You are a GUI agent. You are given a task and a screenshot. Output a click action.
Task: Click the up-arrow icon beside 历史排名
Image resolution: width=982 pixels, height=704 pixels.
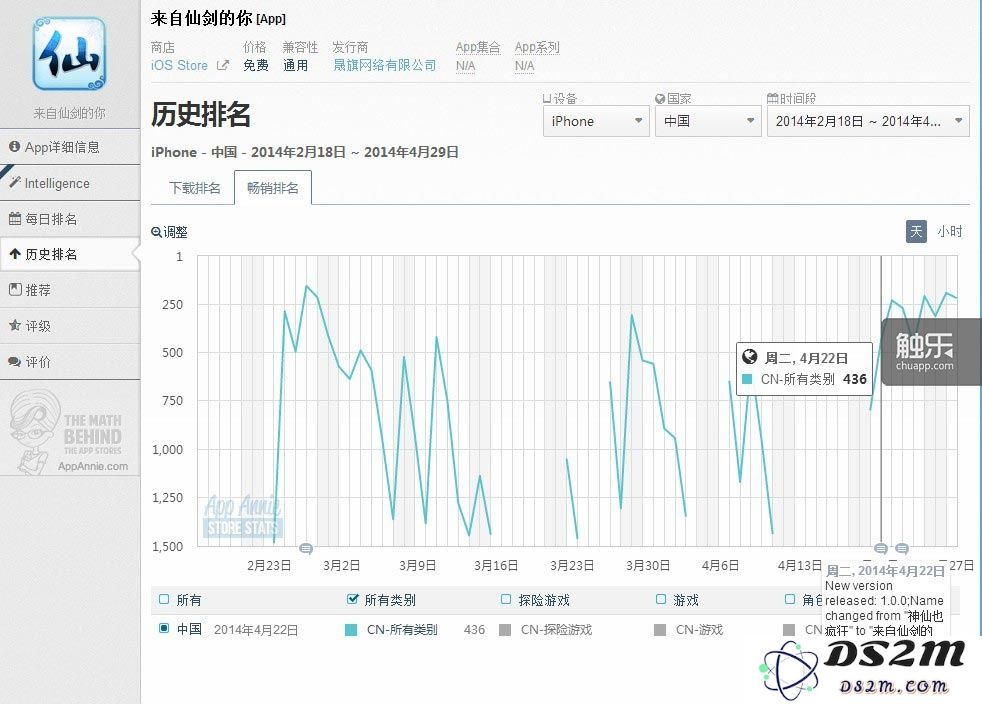click(x=14, y=254)
